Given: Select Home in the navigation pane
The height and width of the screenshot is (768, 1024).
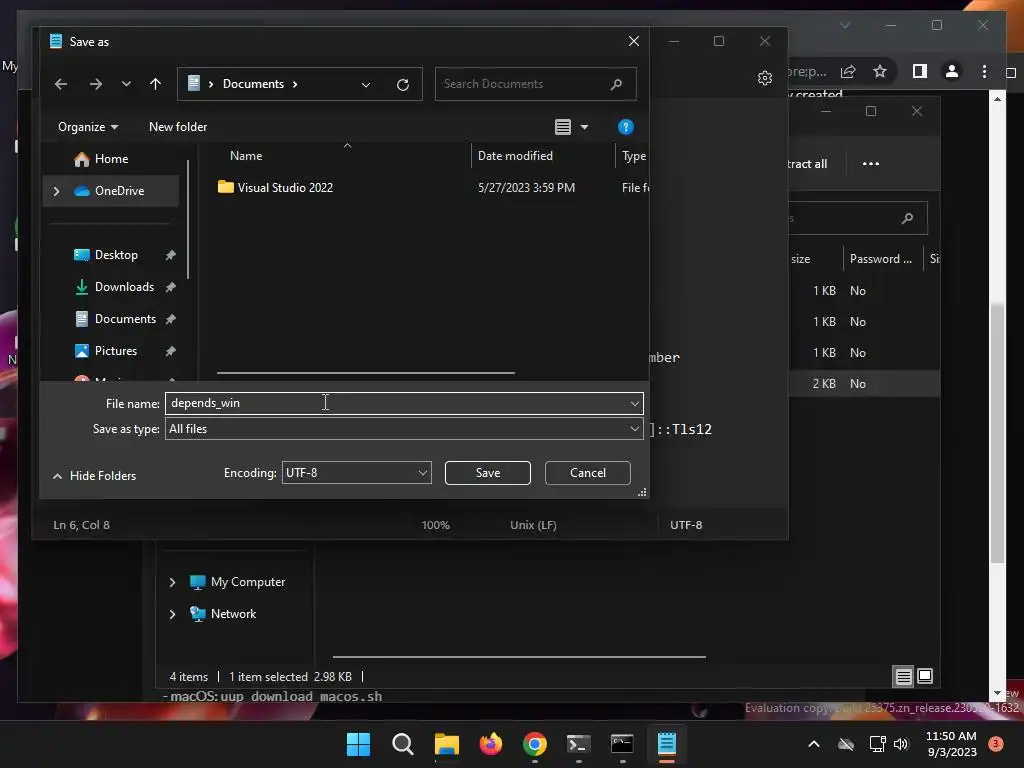Looking at the screenshot, I should pyautogui.click(x=111, y=159).
